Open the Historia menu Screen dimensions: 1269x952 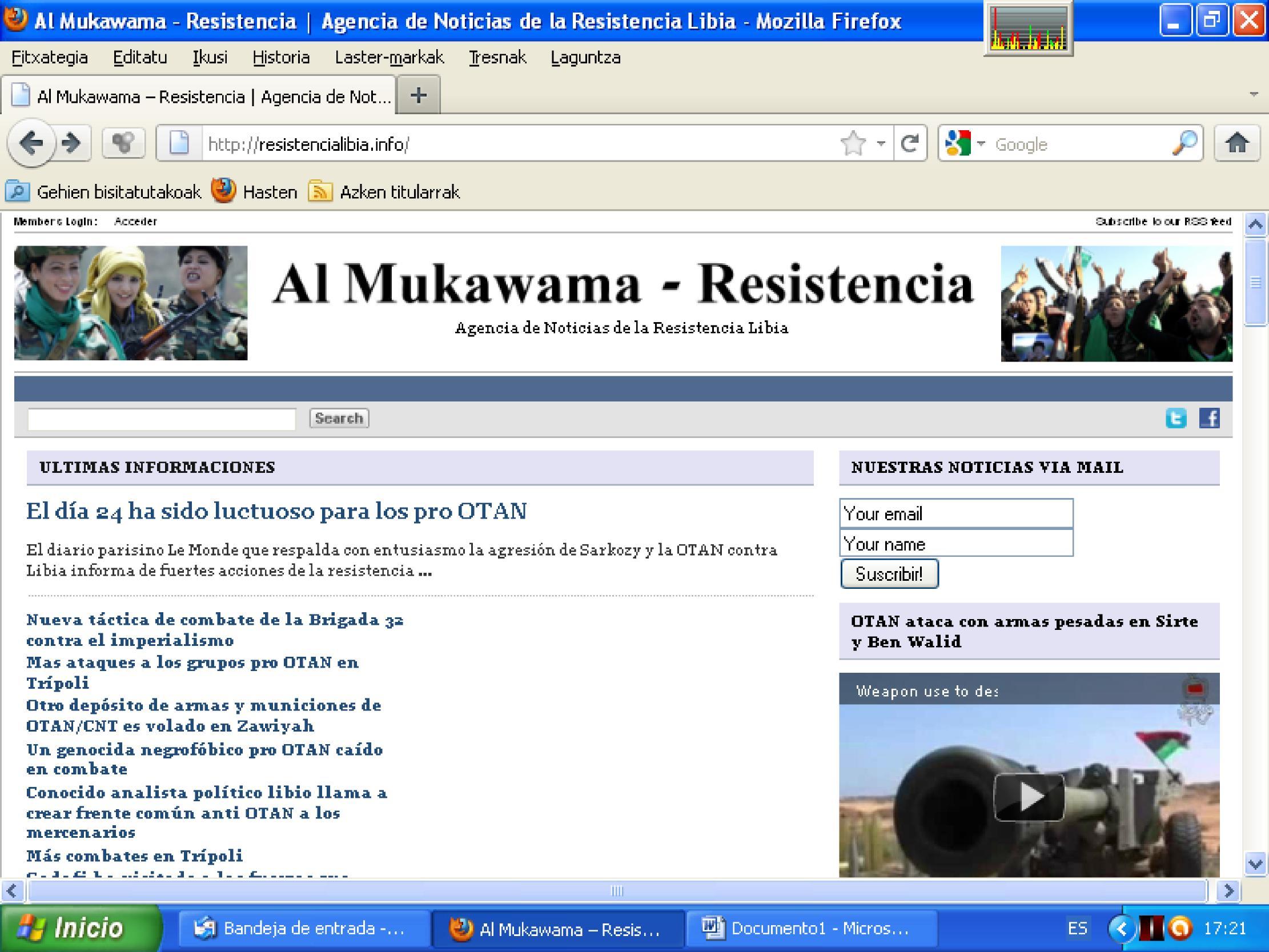point(281,57)
